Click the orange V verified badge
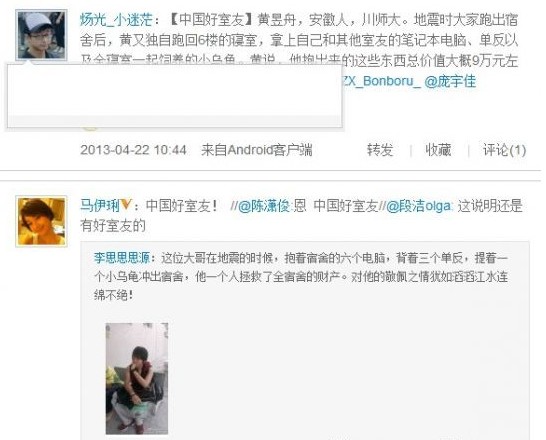546x440 pixels. click(126, 205)
